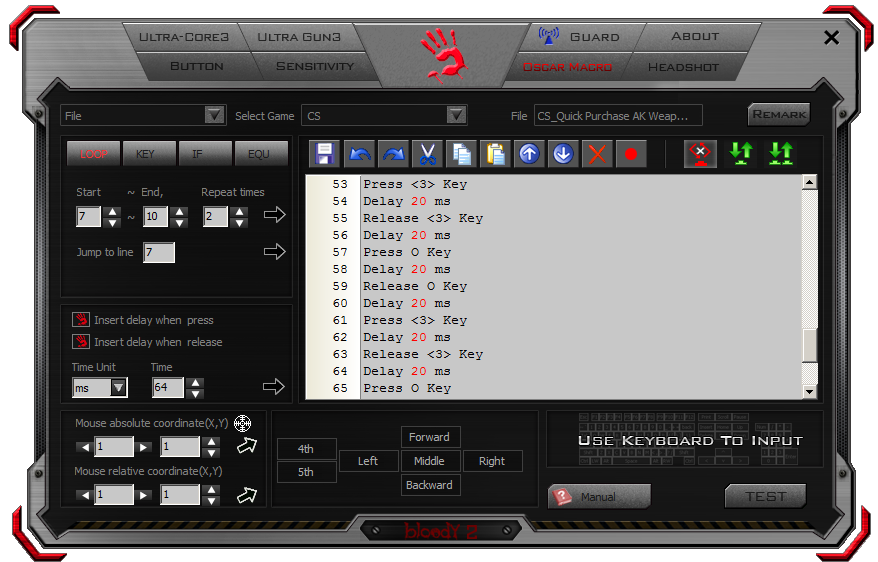Switch to Ultra-Core3 tab
Image resolution: width=878 pixels, height=562 pixels.
184,37
